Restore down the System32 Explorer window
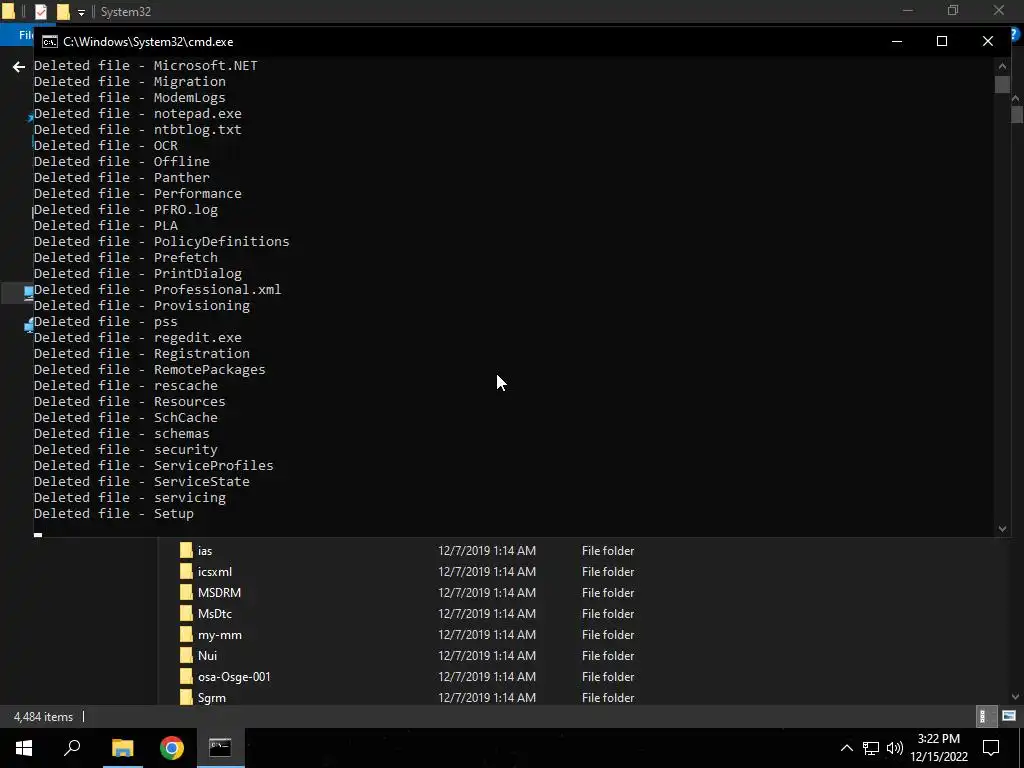Screen dimensions: 1024x768 (953, 10)
